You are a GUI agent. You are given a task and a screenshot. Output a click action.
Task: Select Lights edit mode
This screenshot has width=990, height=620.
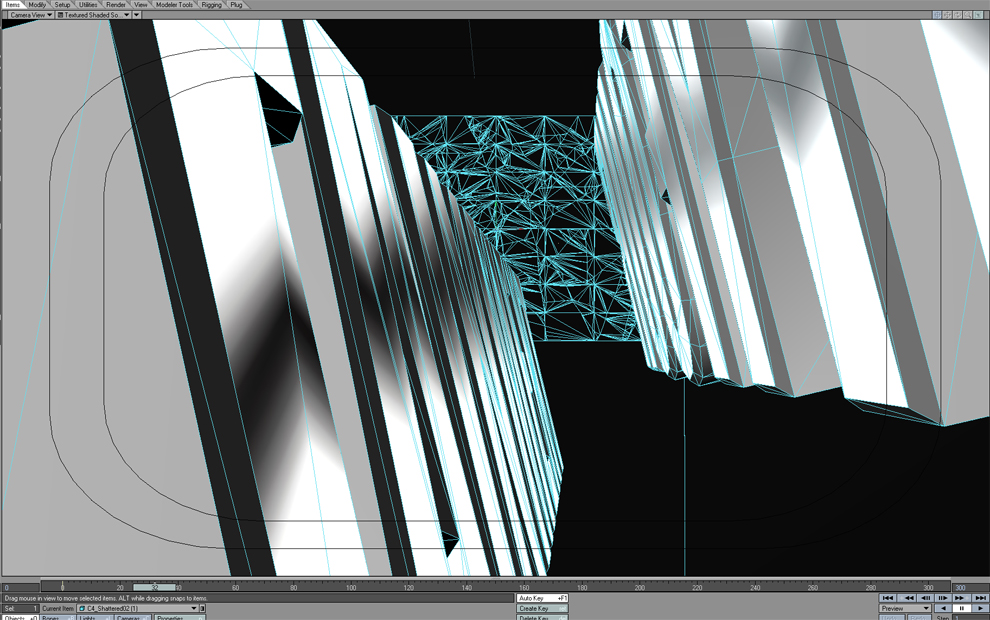coord(96,617)
